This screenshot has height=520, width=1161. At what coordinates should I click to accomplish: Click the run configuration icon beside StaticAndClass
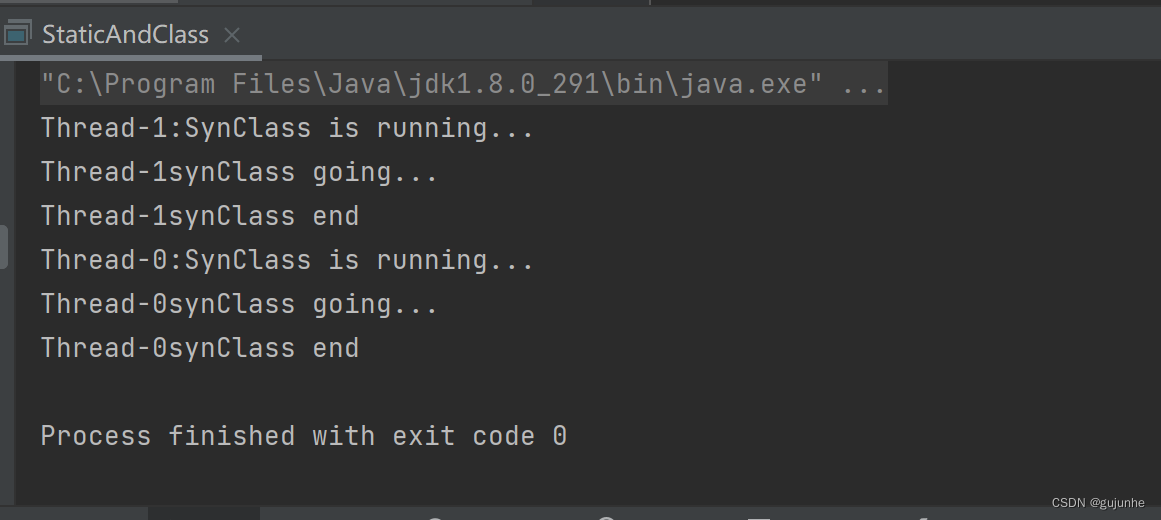tap(16, 34)
